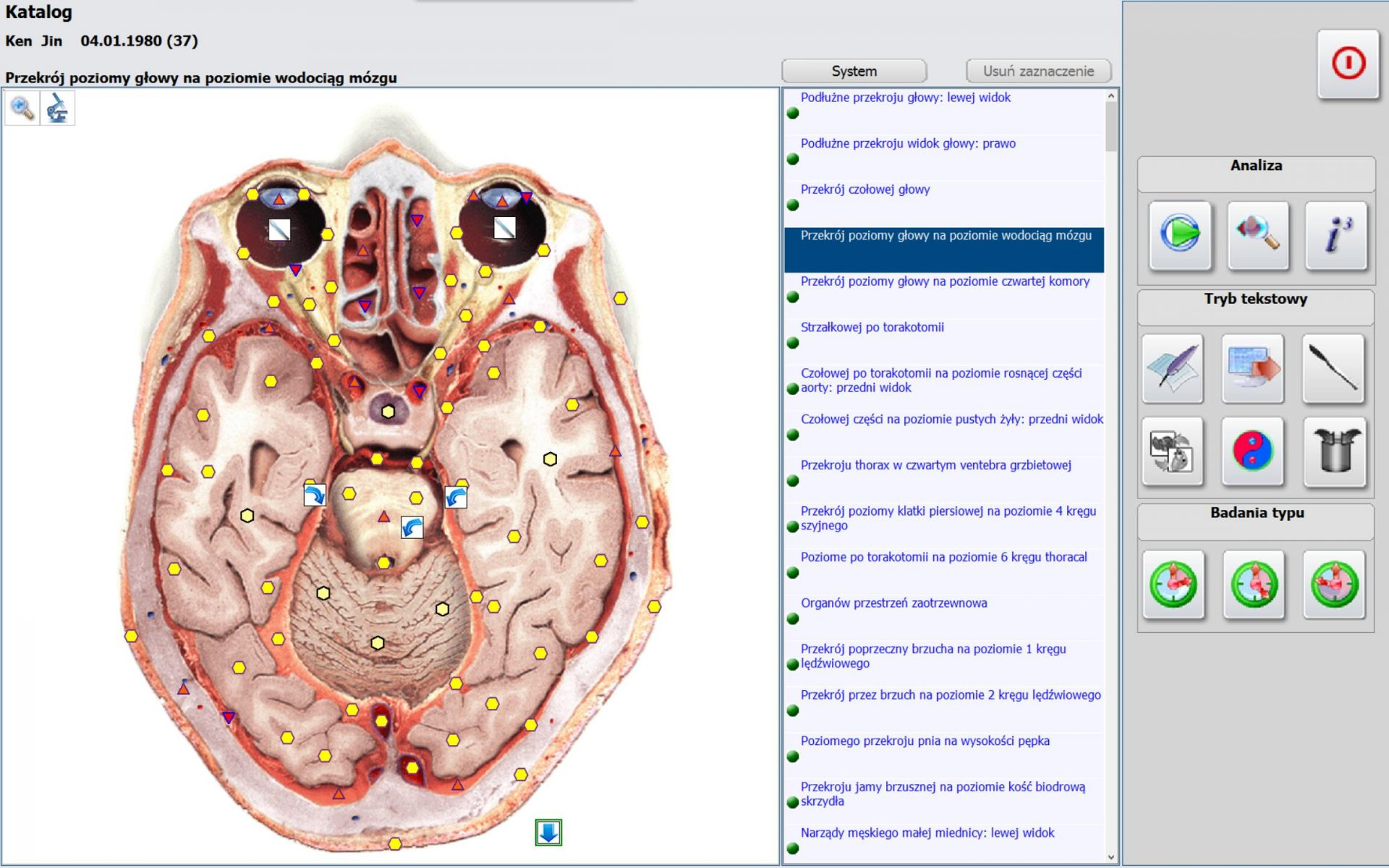
Task: Click the blue down arrow below brain
Action: pos(548,833)
